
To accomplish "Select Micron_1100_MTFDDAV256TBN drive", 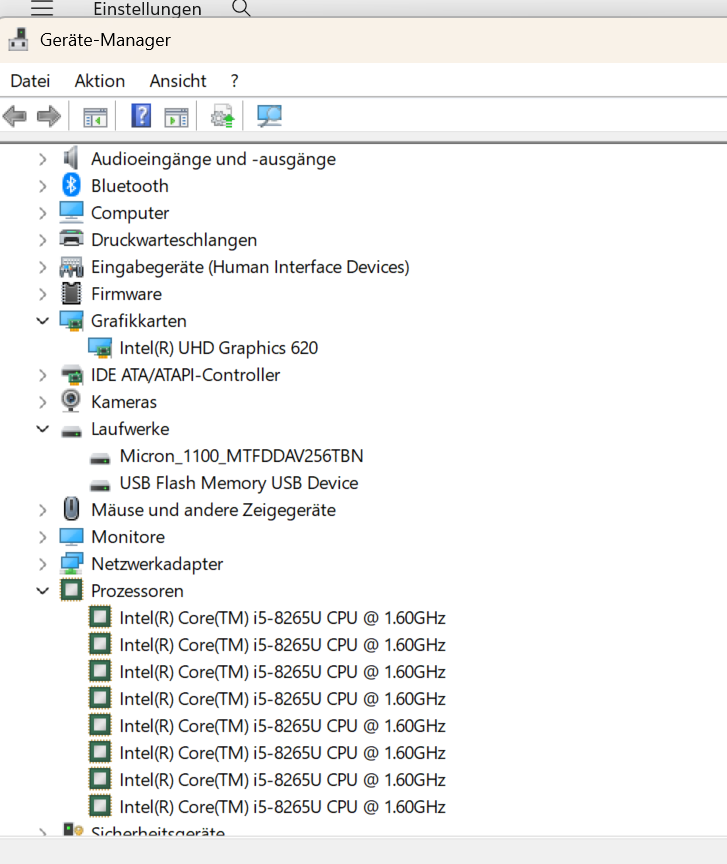I will (x=241, y=456).
